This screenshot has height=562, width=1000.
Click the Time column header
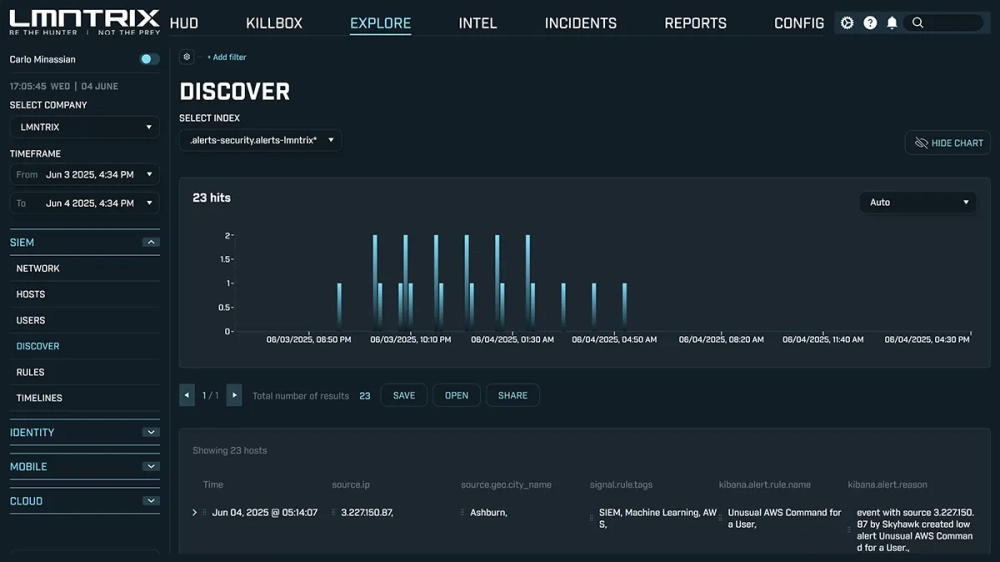(213, 485)
